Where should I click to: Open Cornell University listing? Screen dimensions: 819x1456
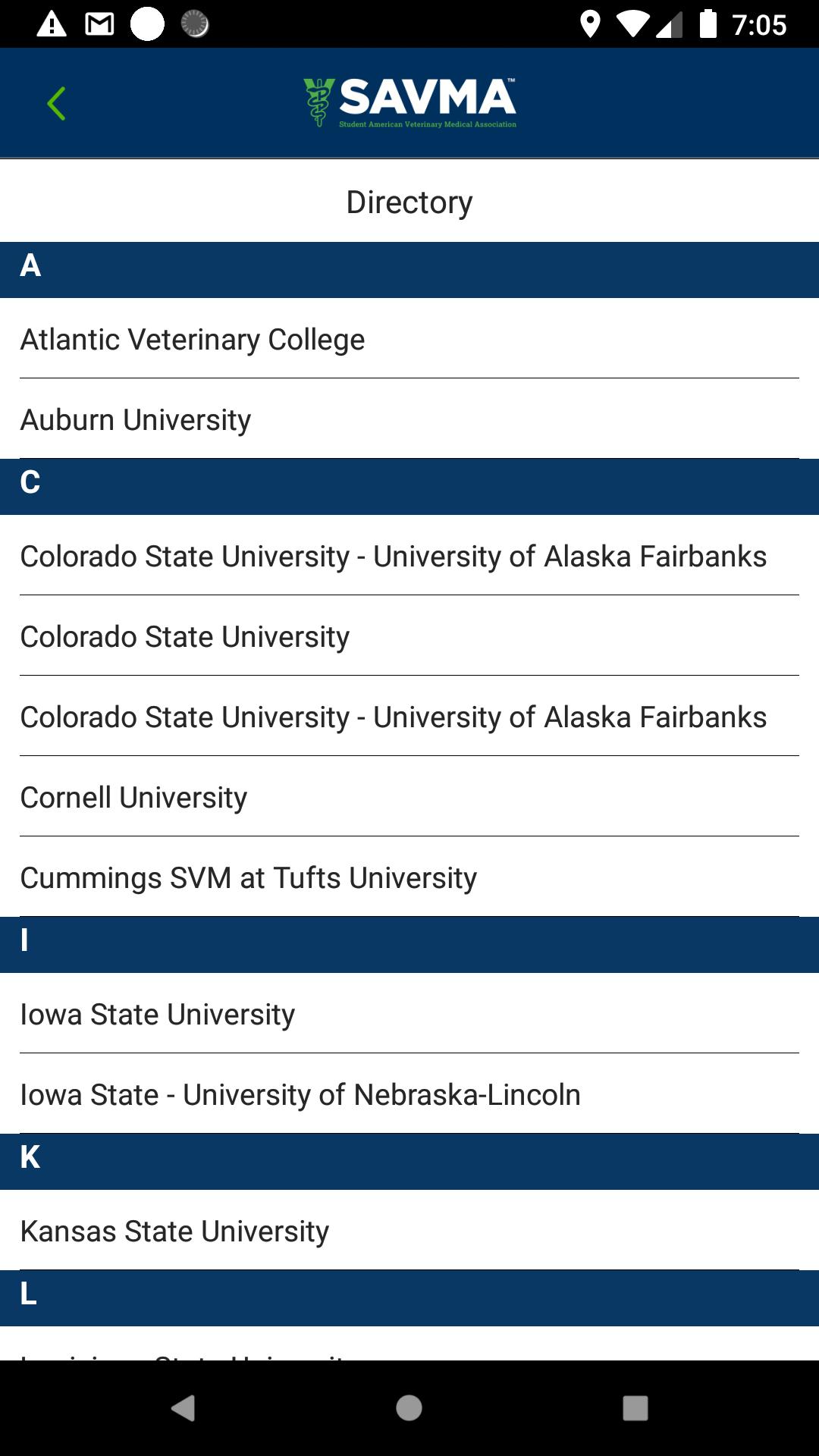[409, 797]
